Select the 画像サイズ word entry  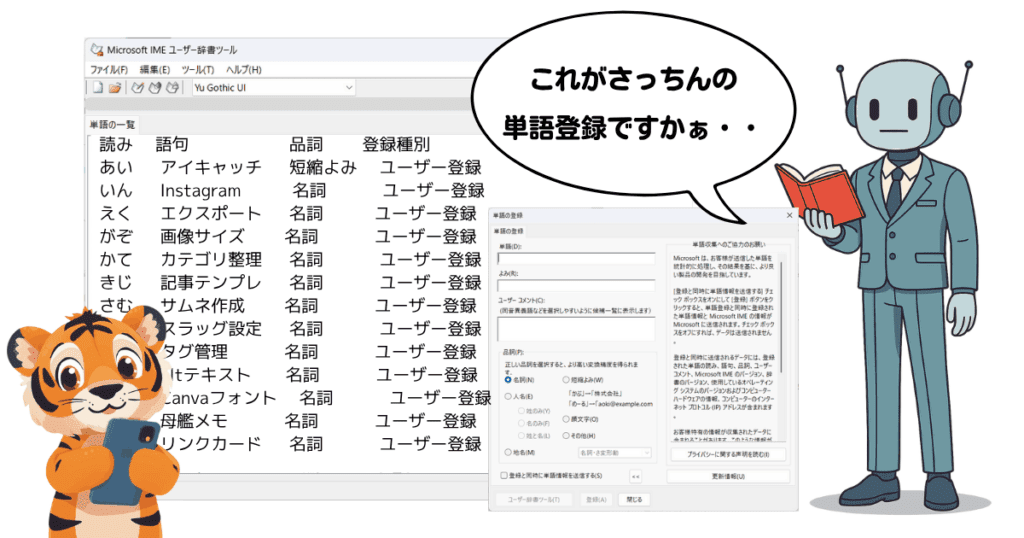[202, 236]
